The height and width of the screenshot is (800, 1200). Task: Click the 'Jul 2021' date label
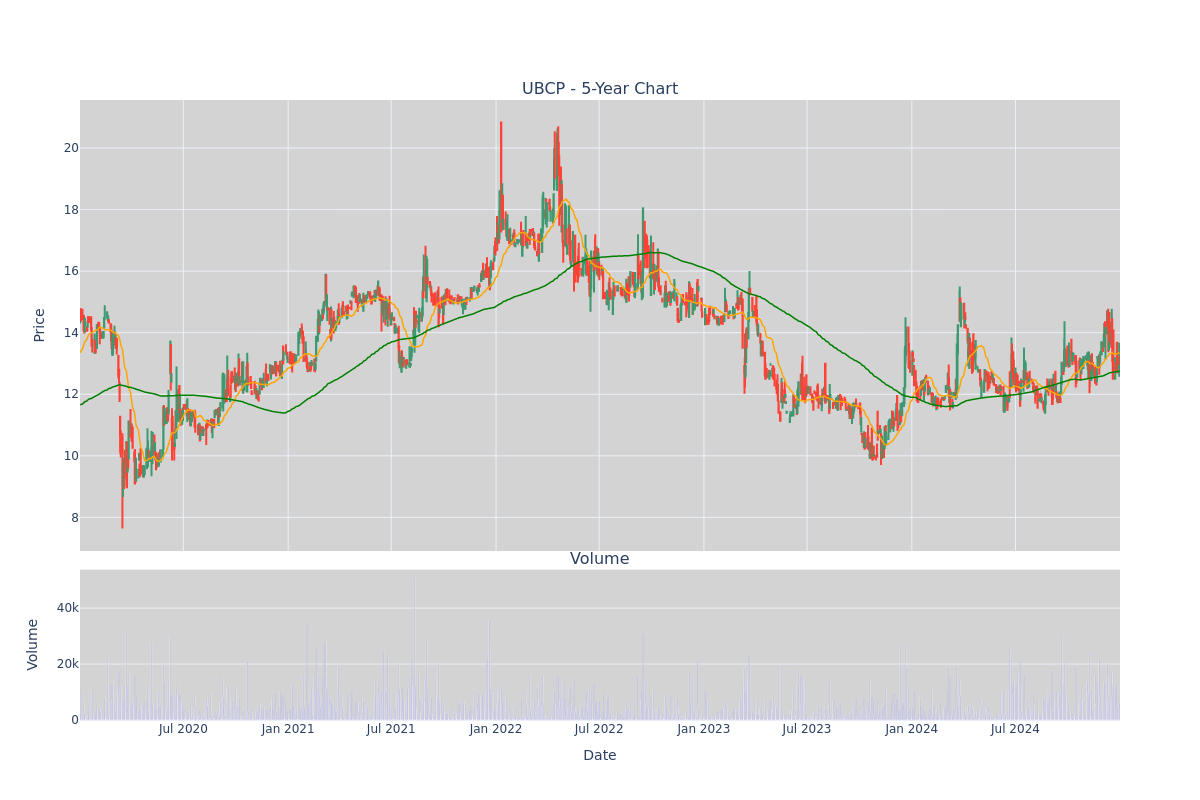point(391,729)
